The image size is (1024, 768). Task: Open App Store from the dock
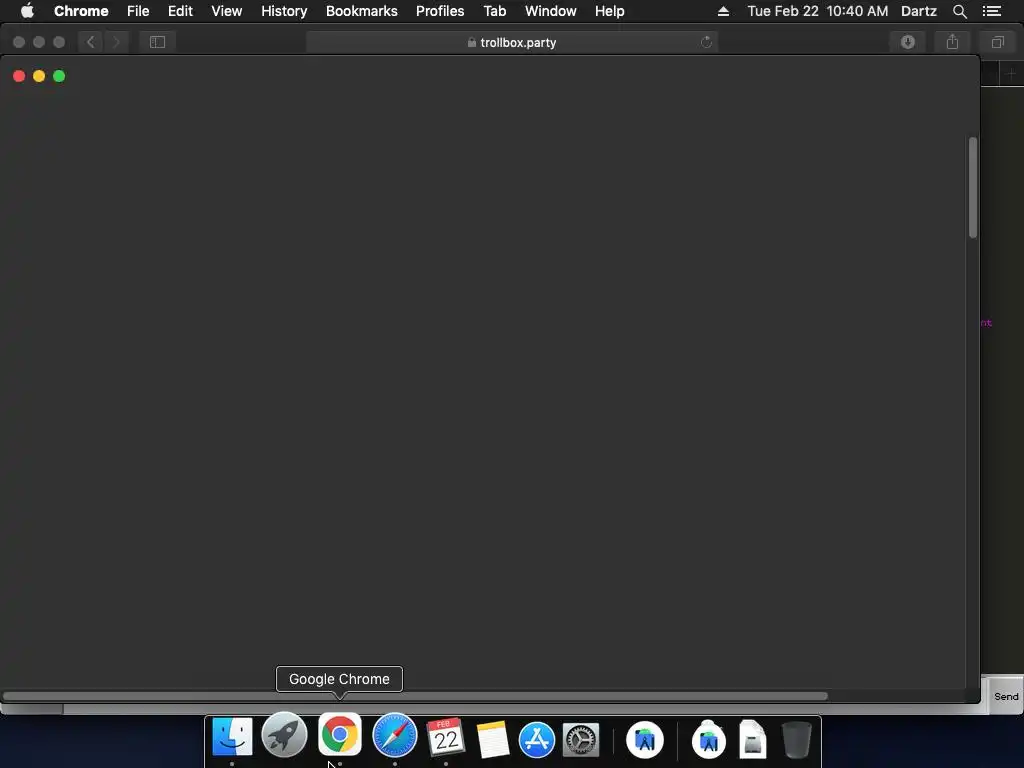[537, 740]
